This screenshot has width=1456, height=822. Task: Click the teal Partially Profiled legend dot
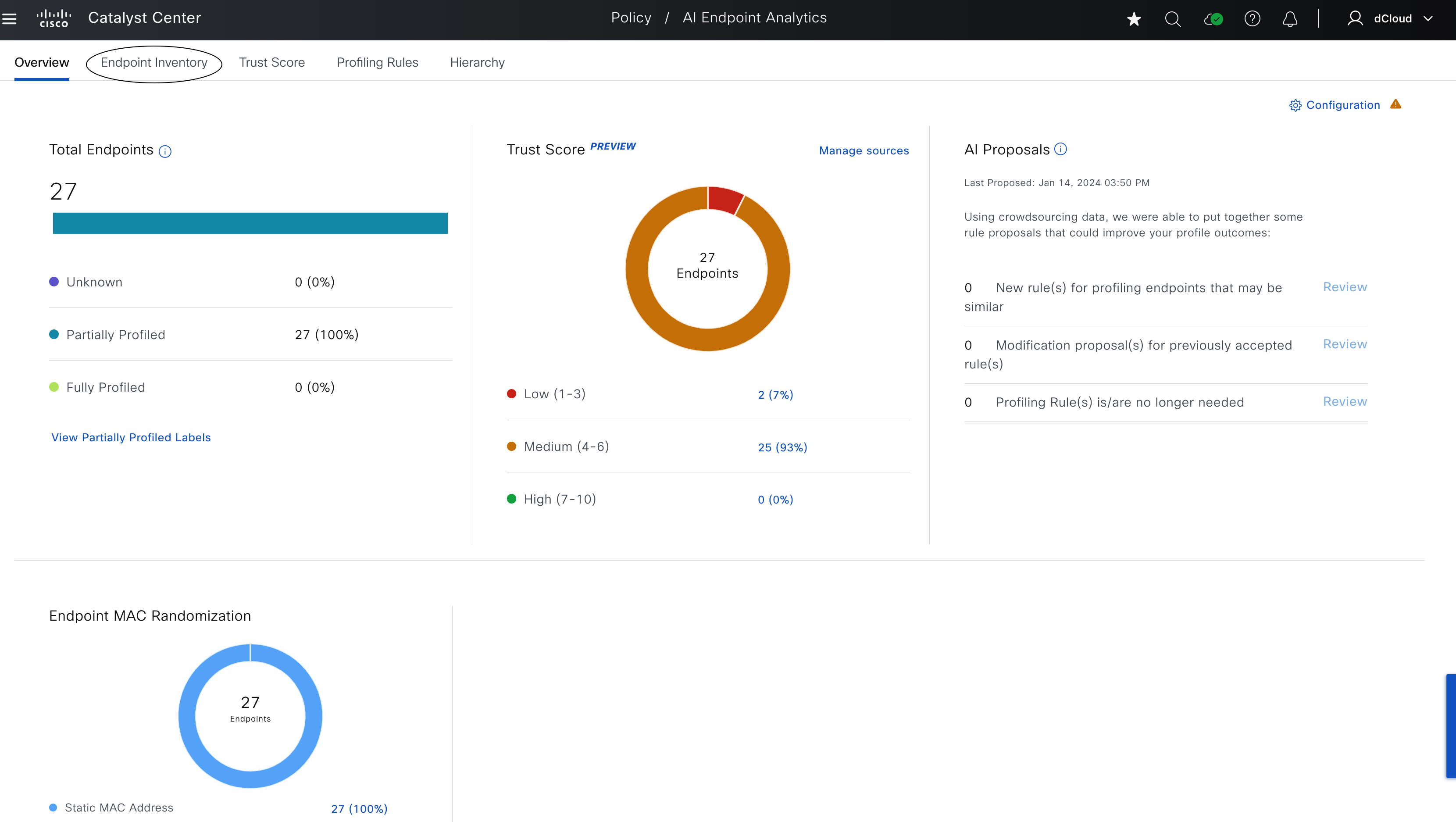coord(54,334)
